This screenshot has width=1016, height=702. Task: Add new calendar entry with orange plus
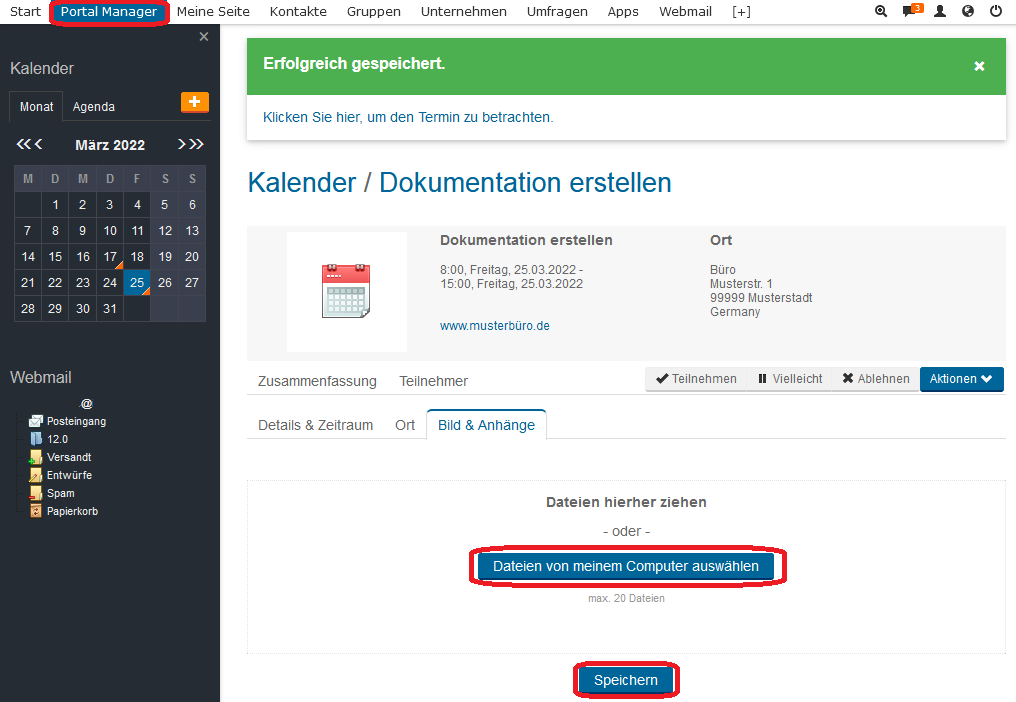(194, 102)
